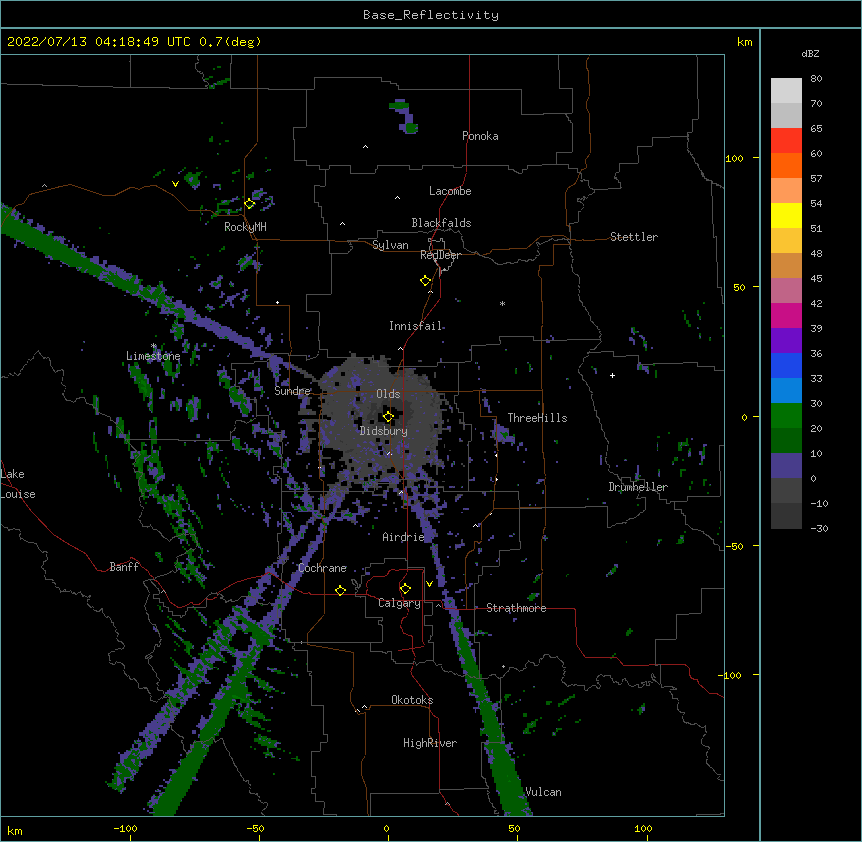Click the yellow diamond marker south of RedDeer
The image size is (862, 842).
[426, 281]
